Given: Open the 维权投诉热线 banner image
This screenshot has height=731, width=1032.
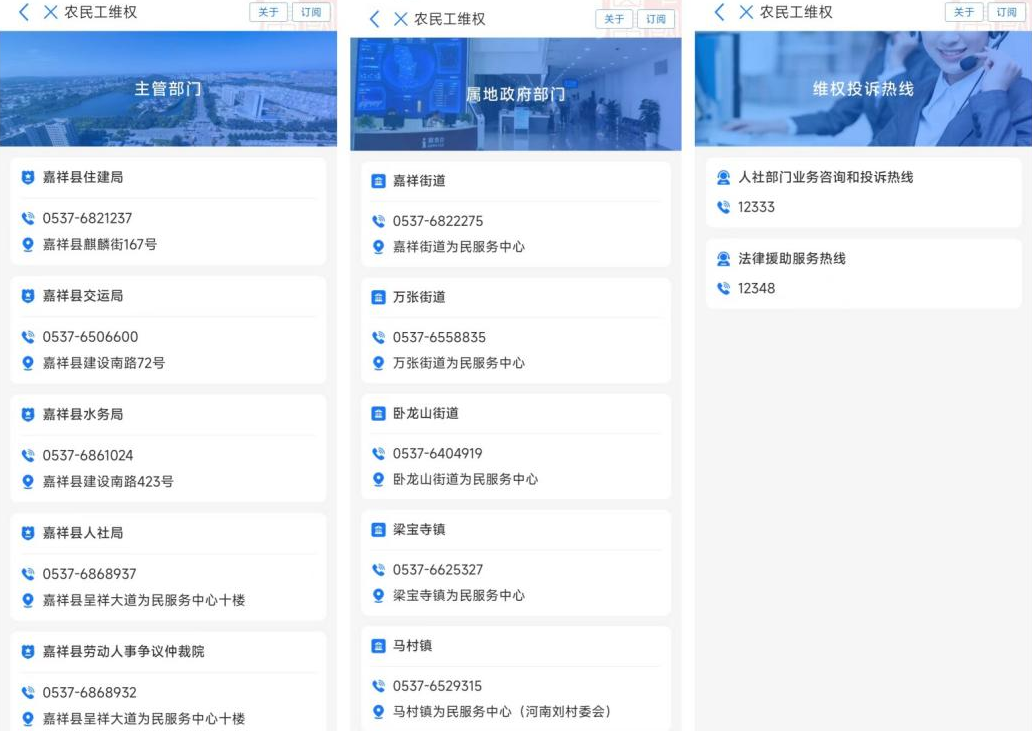Looking at the screenshot, I should click(x=863, y=89).
